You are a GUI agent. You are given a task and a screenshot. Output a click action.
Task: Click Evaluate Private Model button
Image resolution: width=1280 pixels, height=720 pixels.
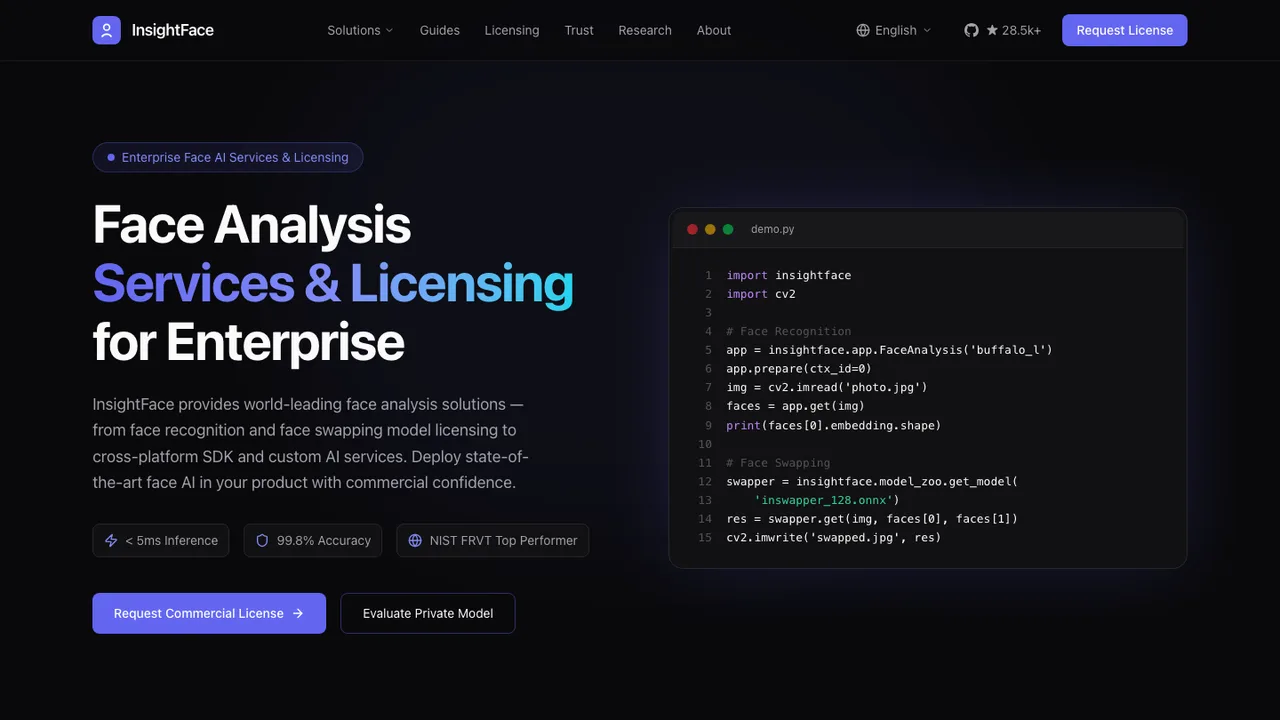click(x=428, y=613)
